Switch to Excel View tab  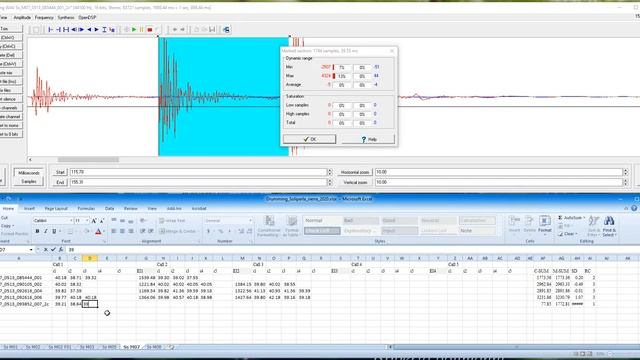point(152,209)
